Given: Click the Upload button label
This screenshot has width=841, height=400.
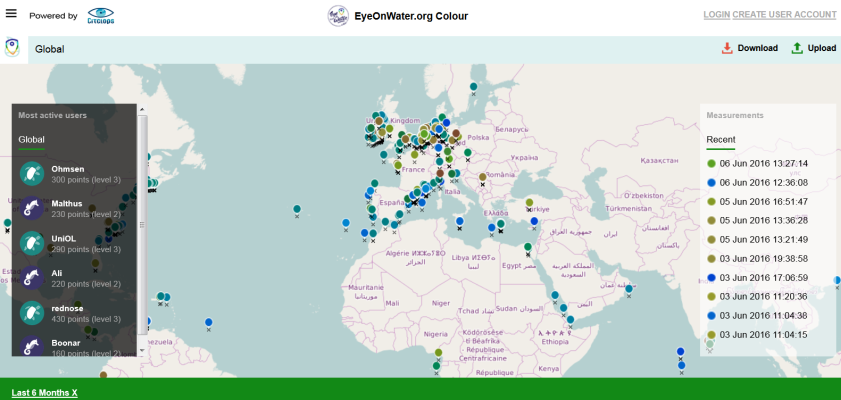Looking at the screenshot, I should click(x=822, y=48).
